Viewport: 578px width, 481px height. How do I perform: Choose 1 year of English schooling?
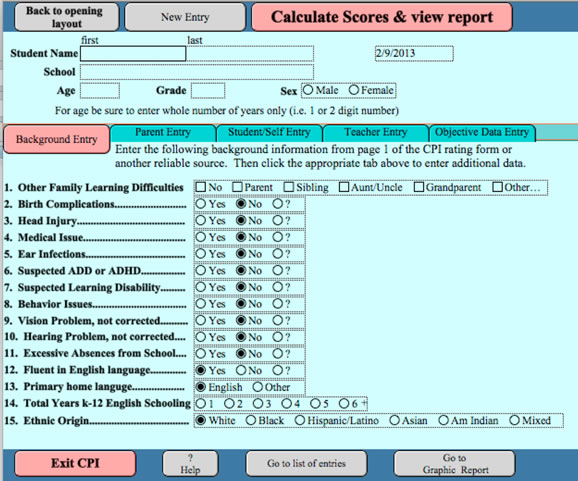point(201,404)
